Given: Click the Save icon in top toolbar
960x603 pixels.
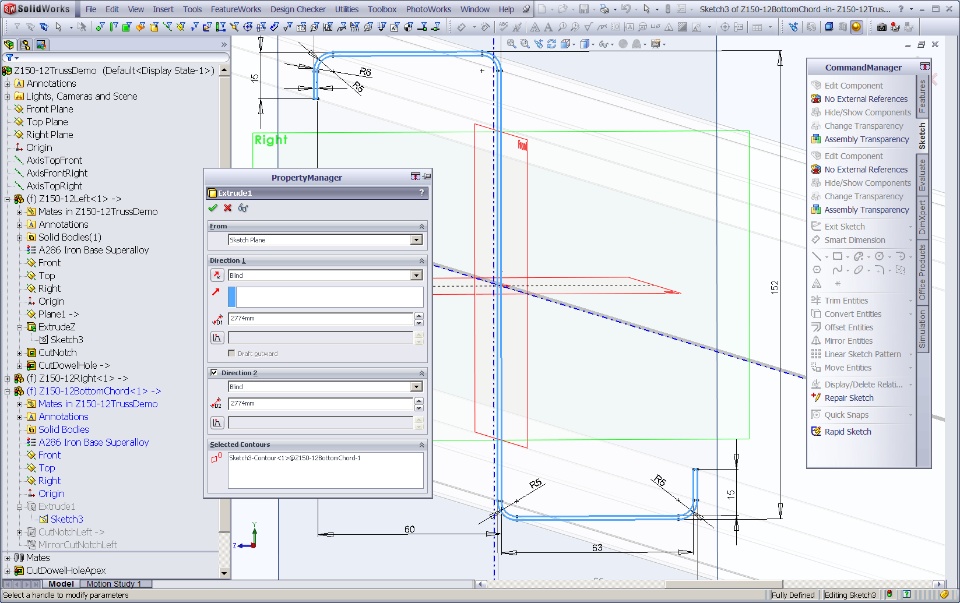Looking at the screenshot, I should tap(583, 9).
